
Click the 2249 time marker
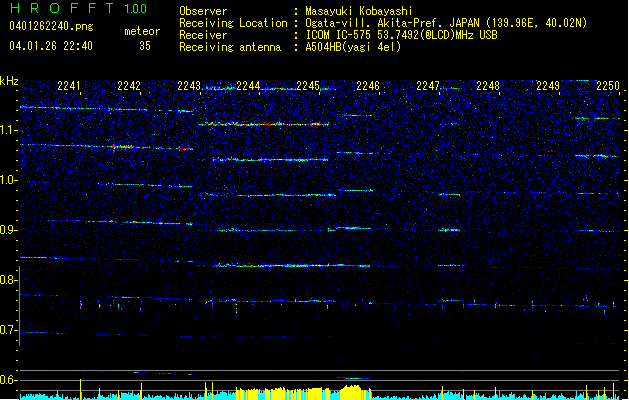(548, 85)
